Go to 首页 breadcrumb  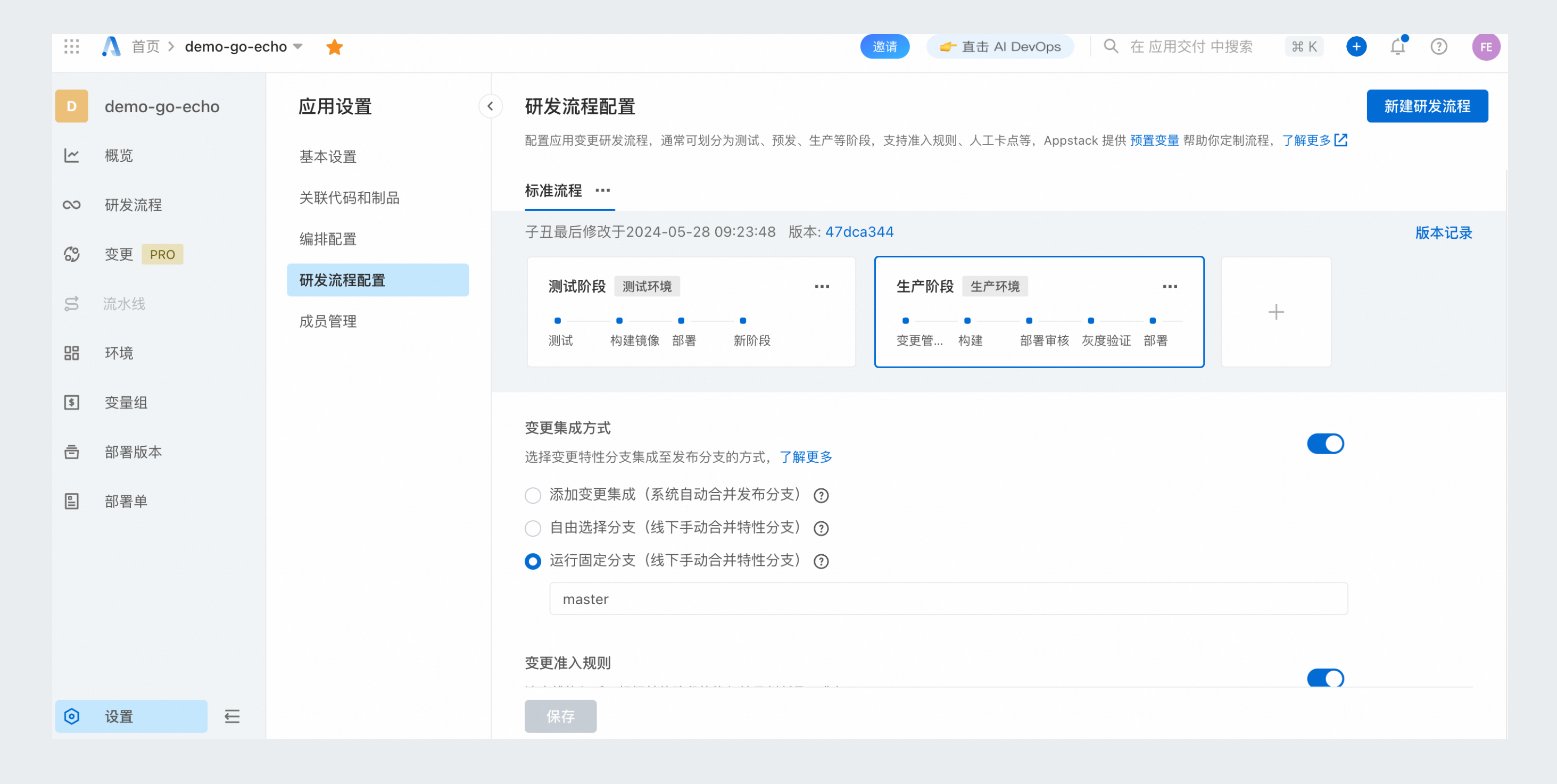pos(146,46)
